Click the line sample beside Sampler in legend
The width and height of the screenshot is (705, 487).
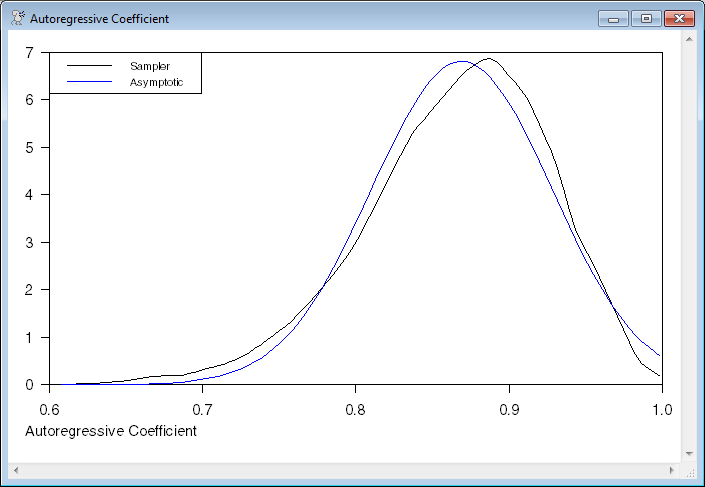[x=90, y=66]
